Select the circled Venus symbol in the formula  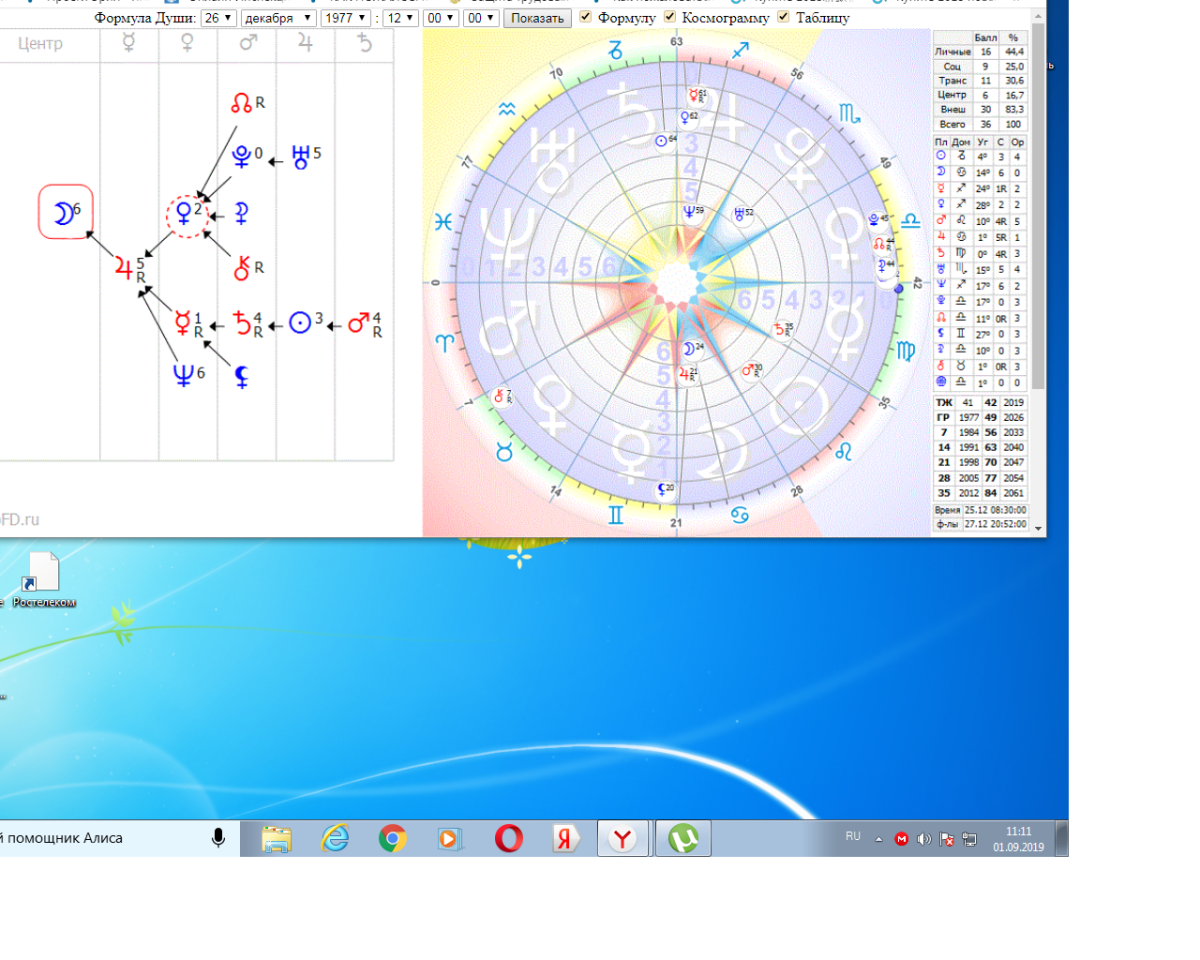186,214
